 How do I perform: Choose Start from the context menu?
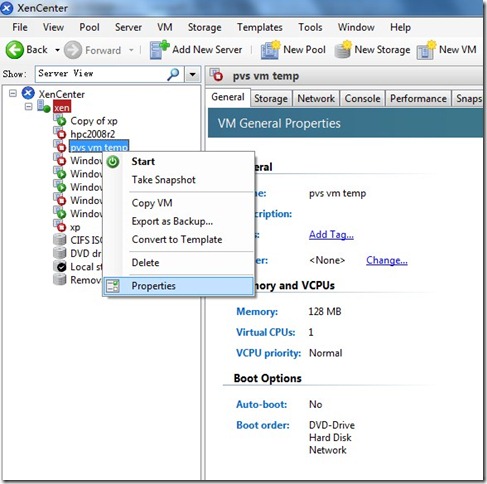tap(178, 162)
